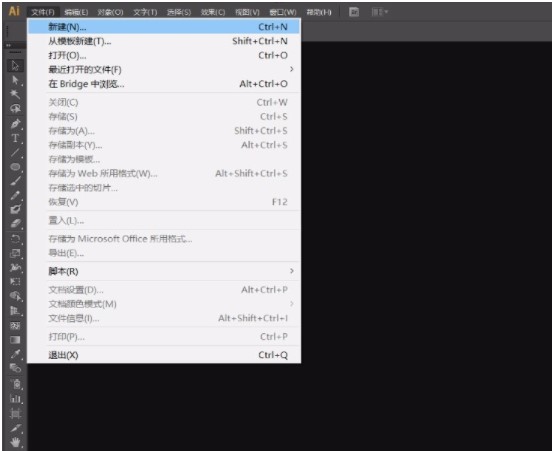Click the 导出(E)... menu entry

tap(164, 253)
